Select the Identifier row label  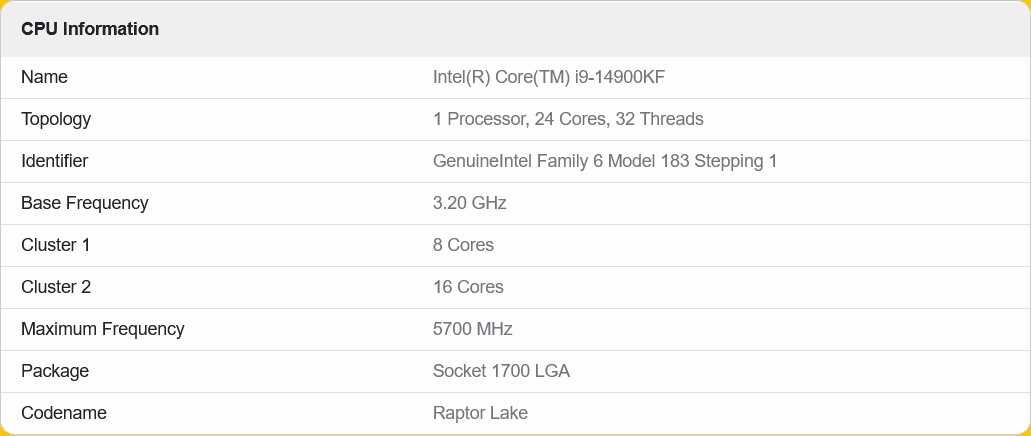55,161
